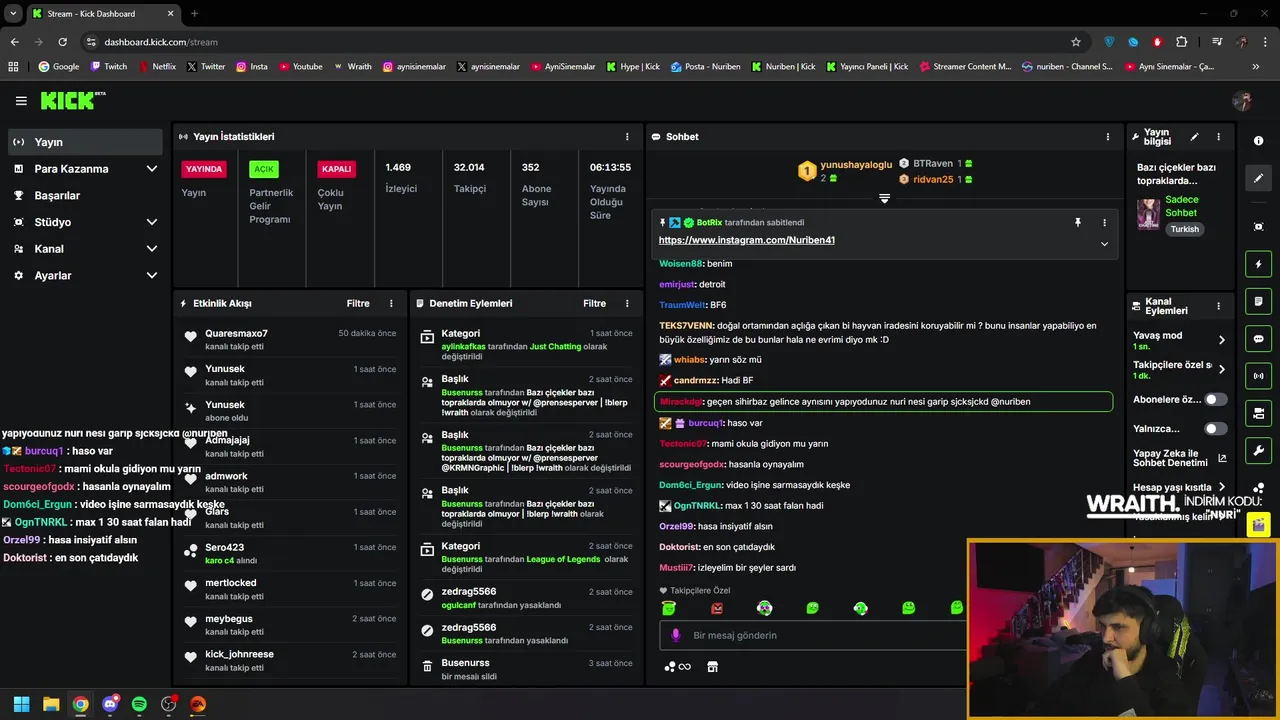Click the microphone icon in message box

pos(675,635)
